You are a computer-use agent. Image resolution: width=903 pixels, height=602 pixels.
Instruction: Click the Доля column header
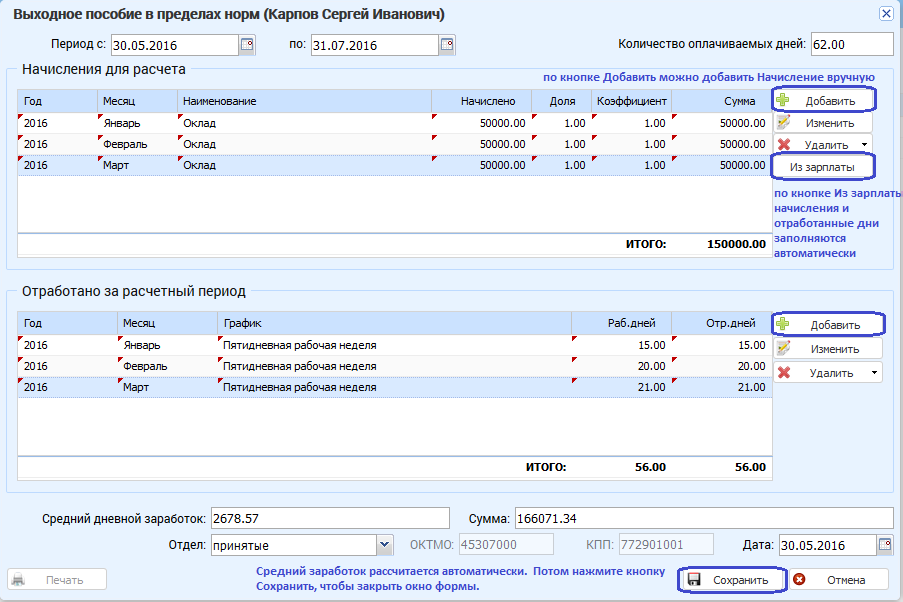click(x=561, y=101)
